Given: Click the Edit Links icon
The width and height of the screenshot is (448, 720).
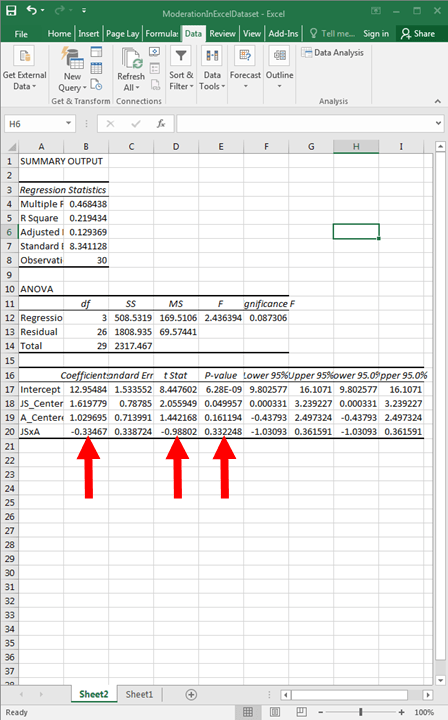Looking at the screenshot, I should coord(155,84).
